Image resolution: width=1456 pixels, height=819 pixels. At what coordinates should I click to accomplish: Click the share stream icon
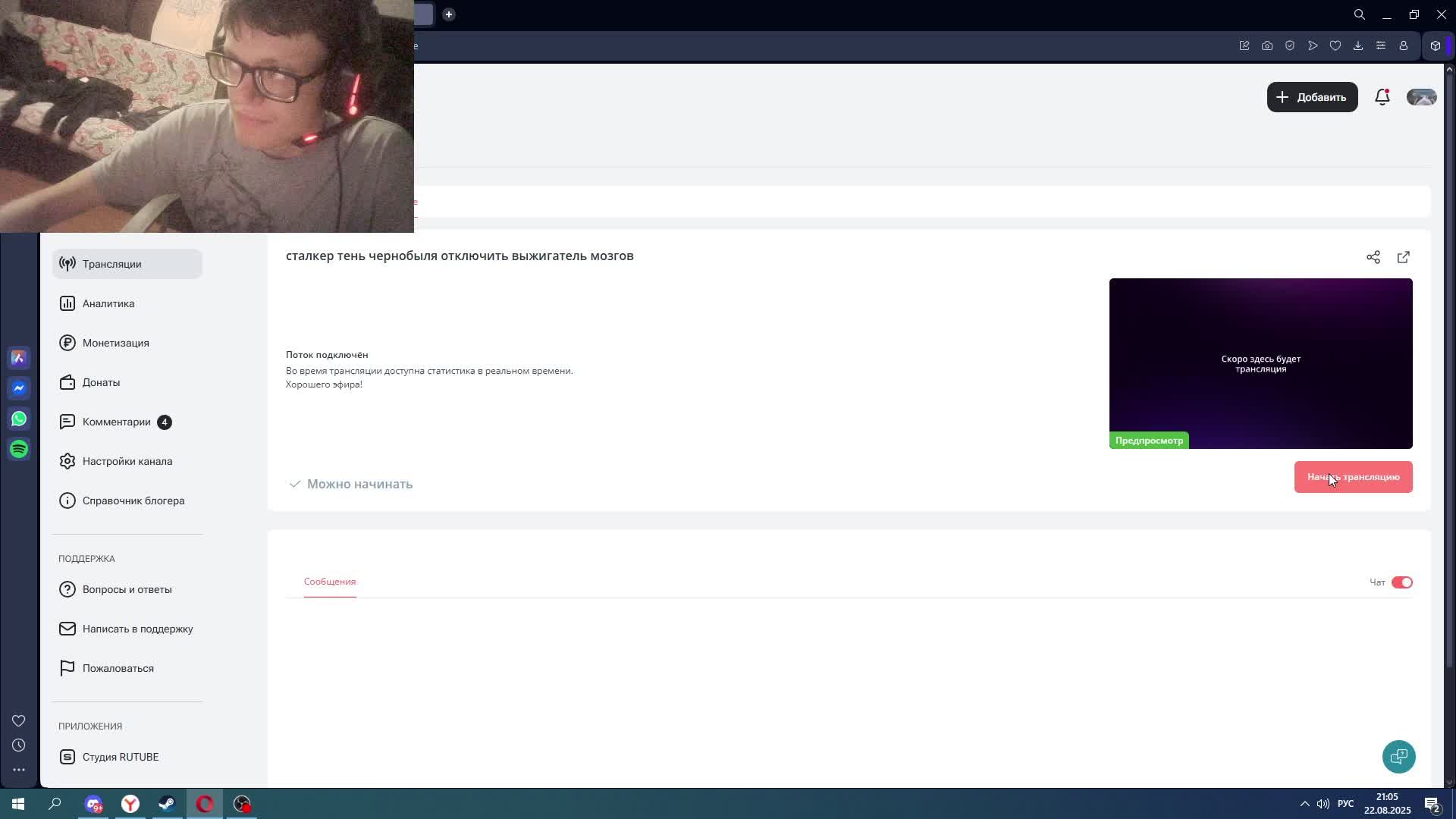coord(1373,257)
